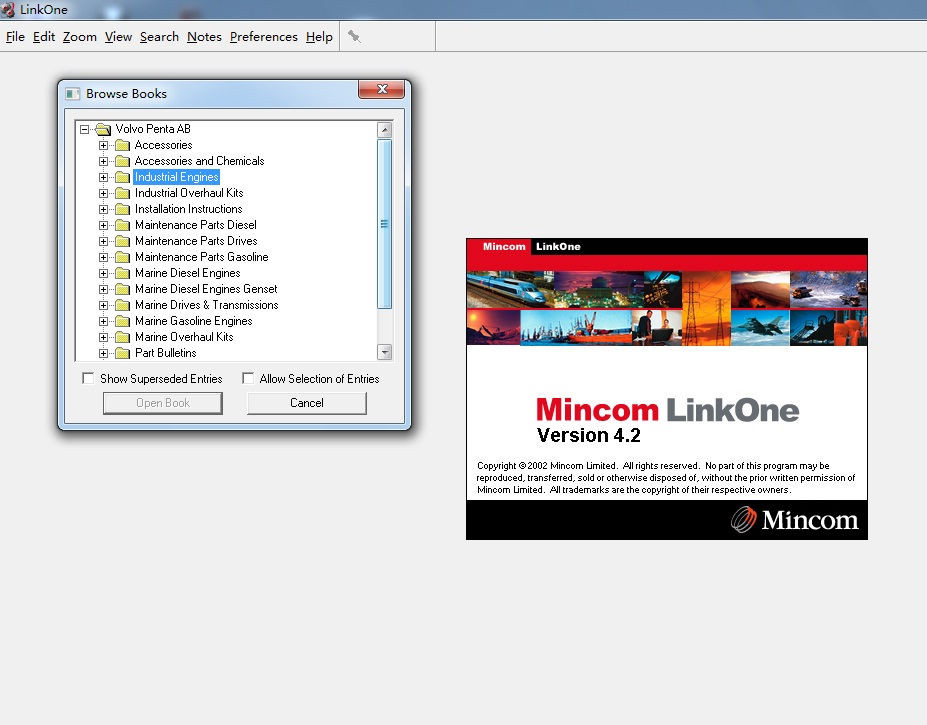Select Maintenance Parts Gasoline entry
Viewport: 927px width, 725px height.
tap(202, 257)
